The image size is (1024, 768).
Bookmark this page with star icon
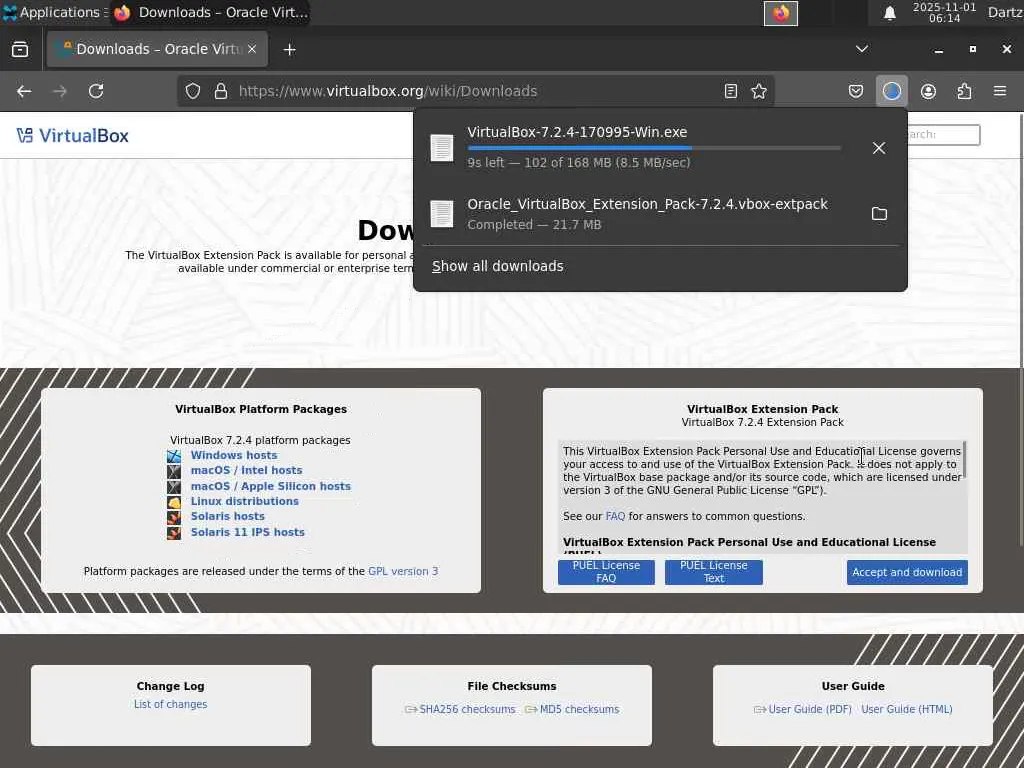[x=759, y=91]
